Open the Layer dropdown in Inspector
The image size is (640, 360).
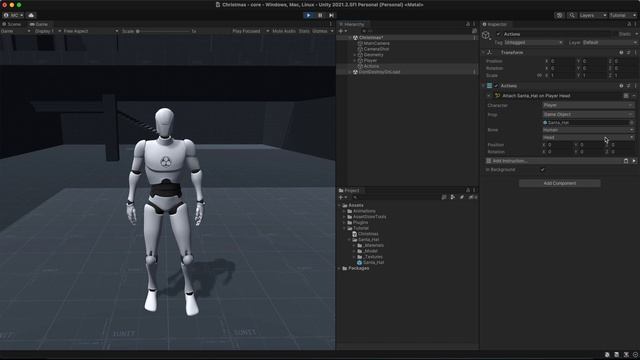point(609,42)
